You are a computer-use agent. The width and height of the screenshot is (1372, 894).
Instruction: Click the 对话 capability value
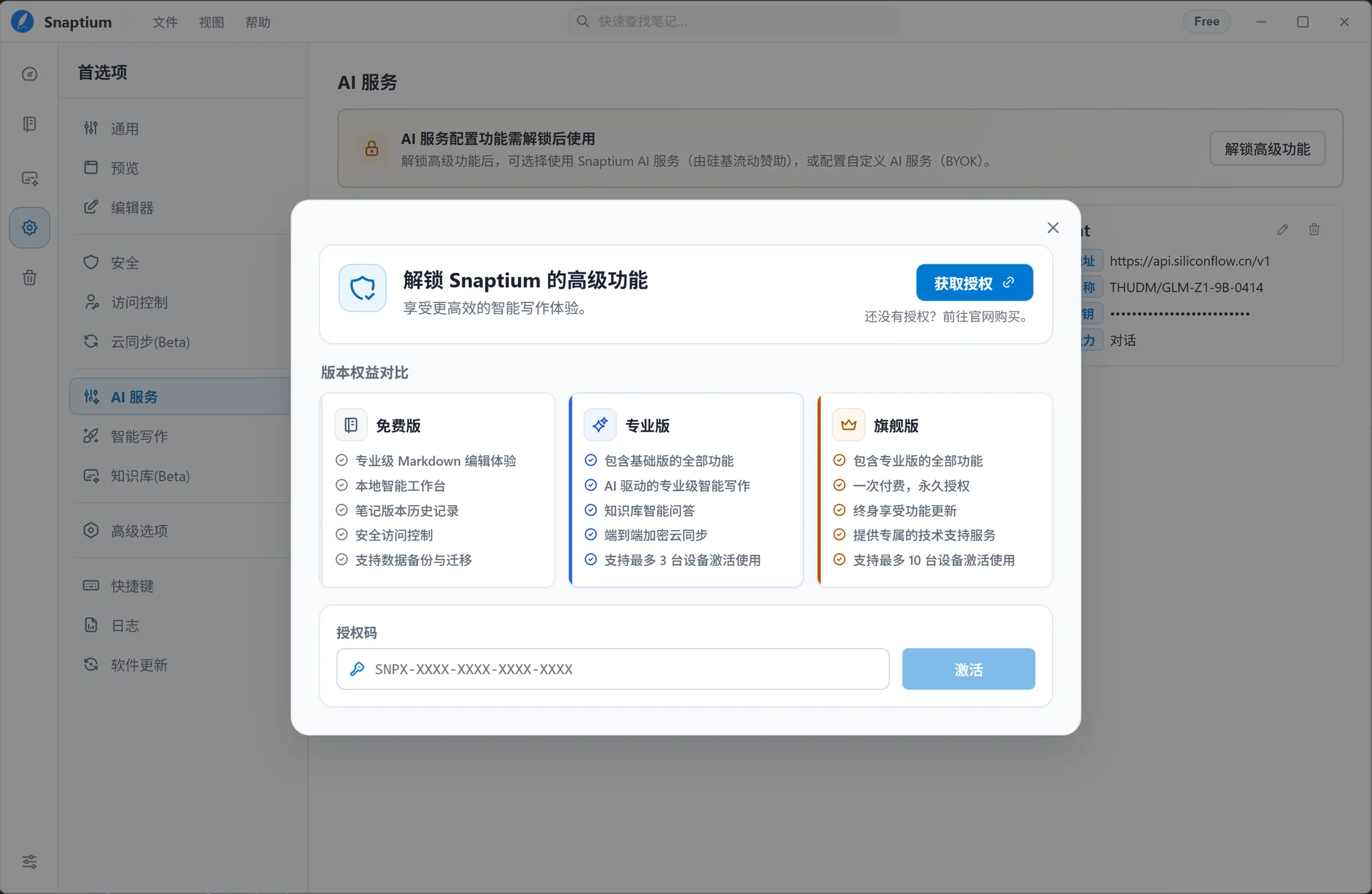(x=1123, y=340)
